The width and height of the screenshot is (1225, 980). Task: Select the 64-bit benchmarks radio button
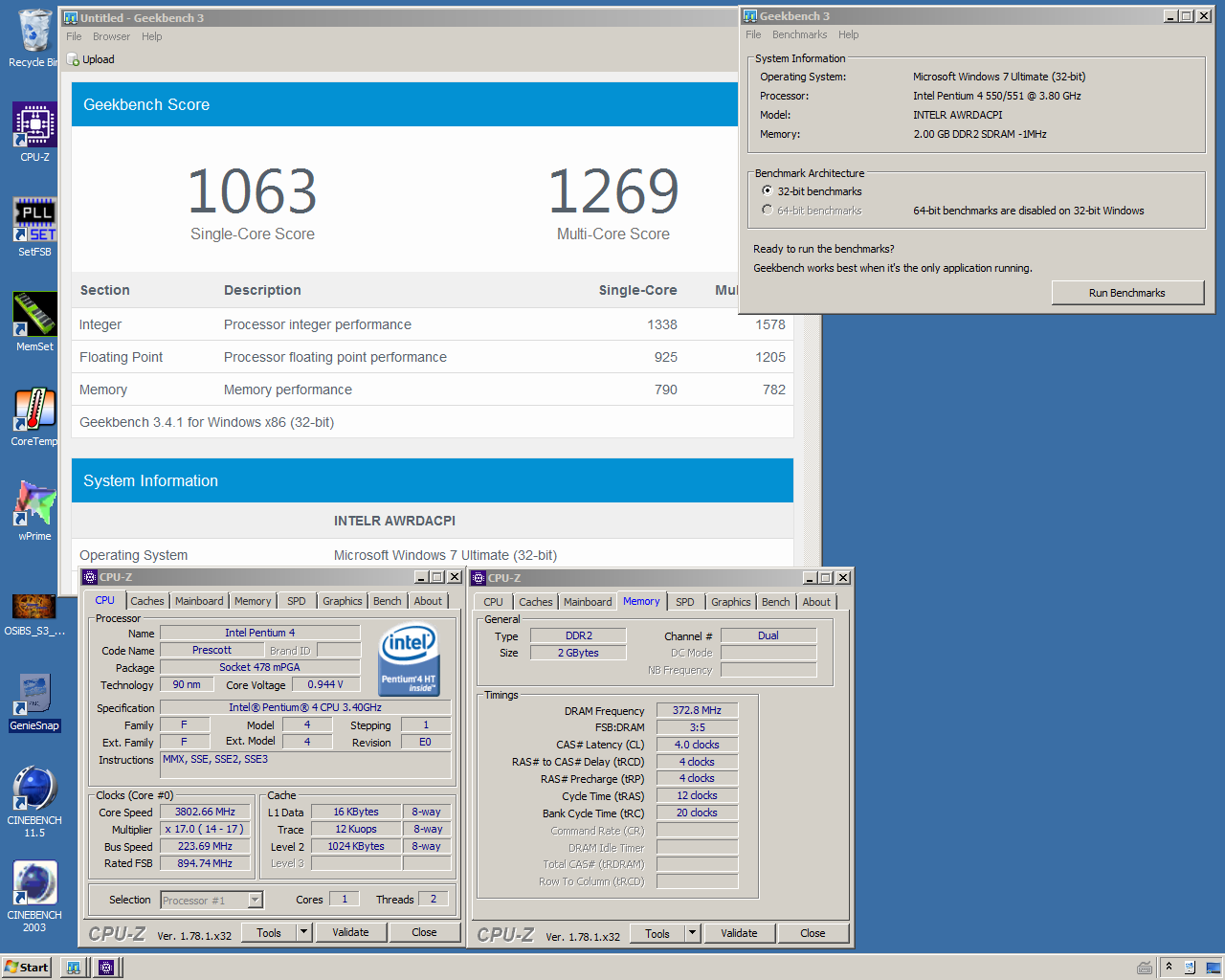(x=768, y=211)
